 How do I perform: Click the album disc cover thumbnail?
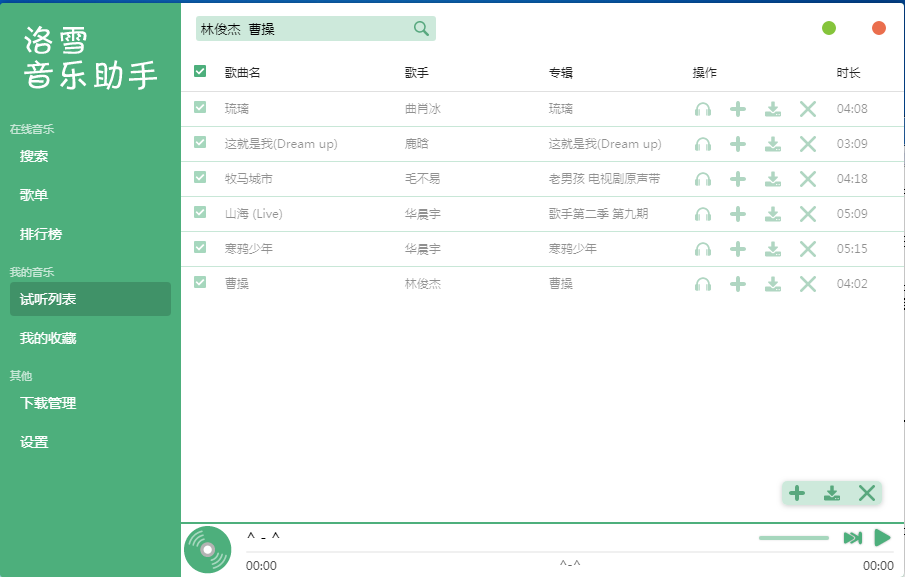[208, 549]
